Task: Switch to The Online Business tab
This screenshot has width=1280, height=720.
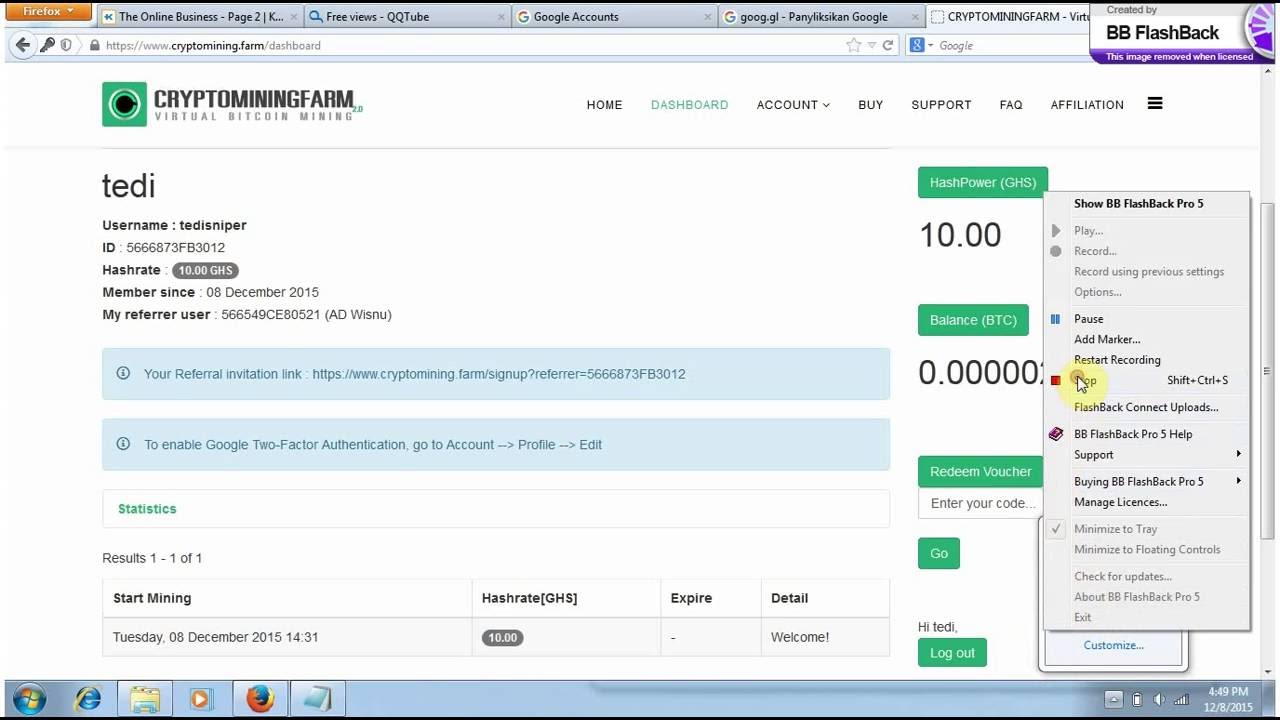Action: 199,16
